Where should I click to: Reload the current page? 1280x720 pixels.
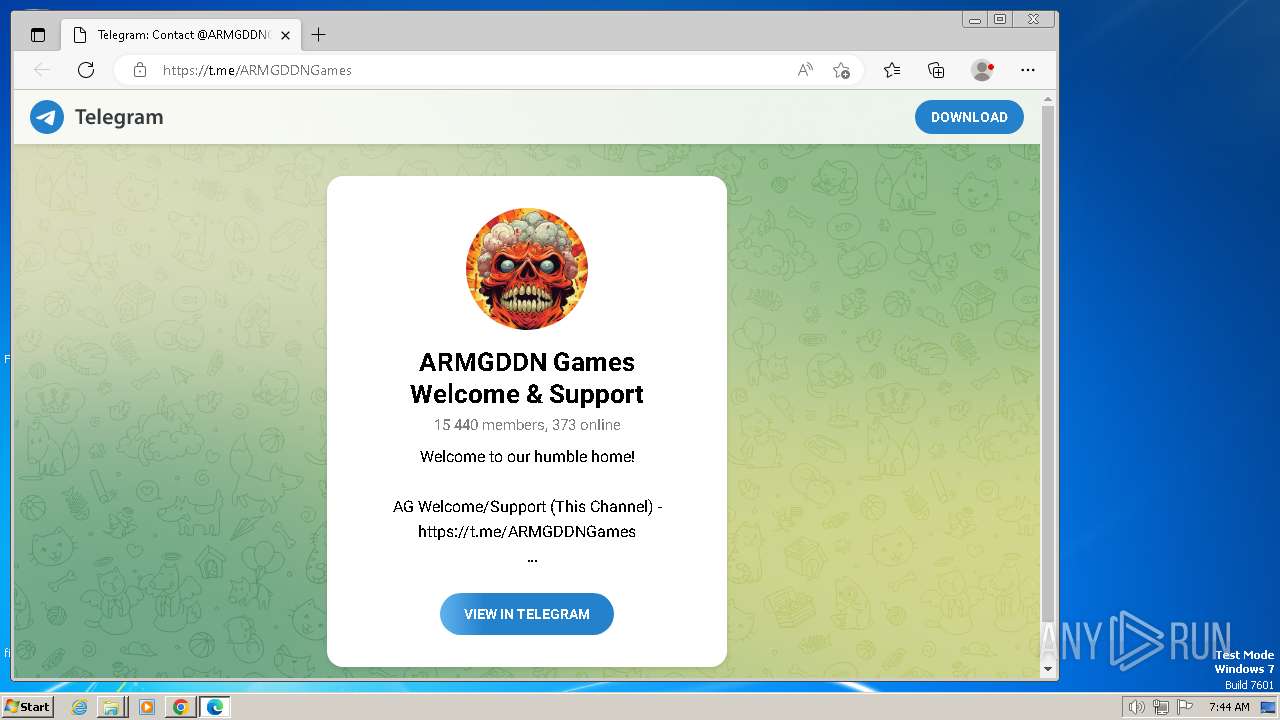[x=86, y=70]
